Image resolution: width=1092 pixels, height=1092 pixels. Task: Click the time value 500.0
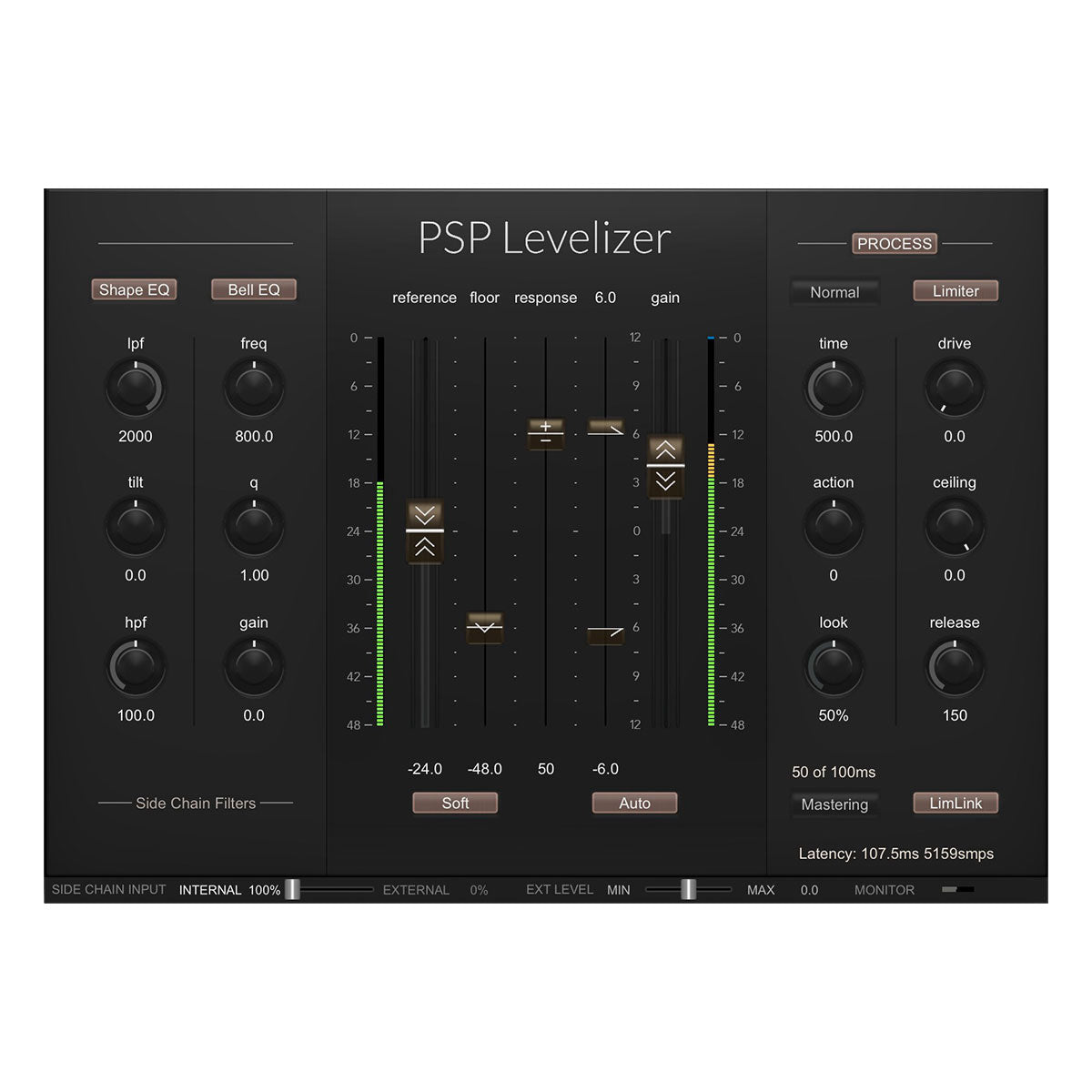(834, 436)
